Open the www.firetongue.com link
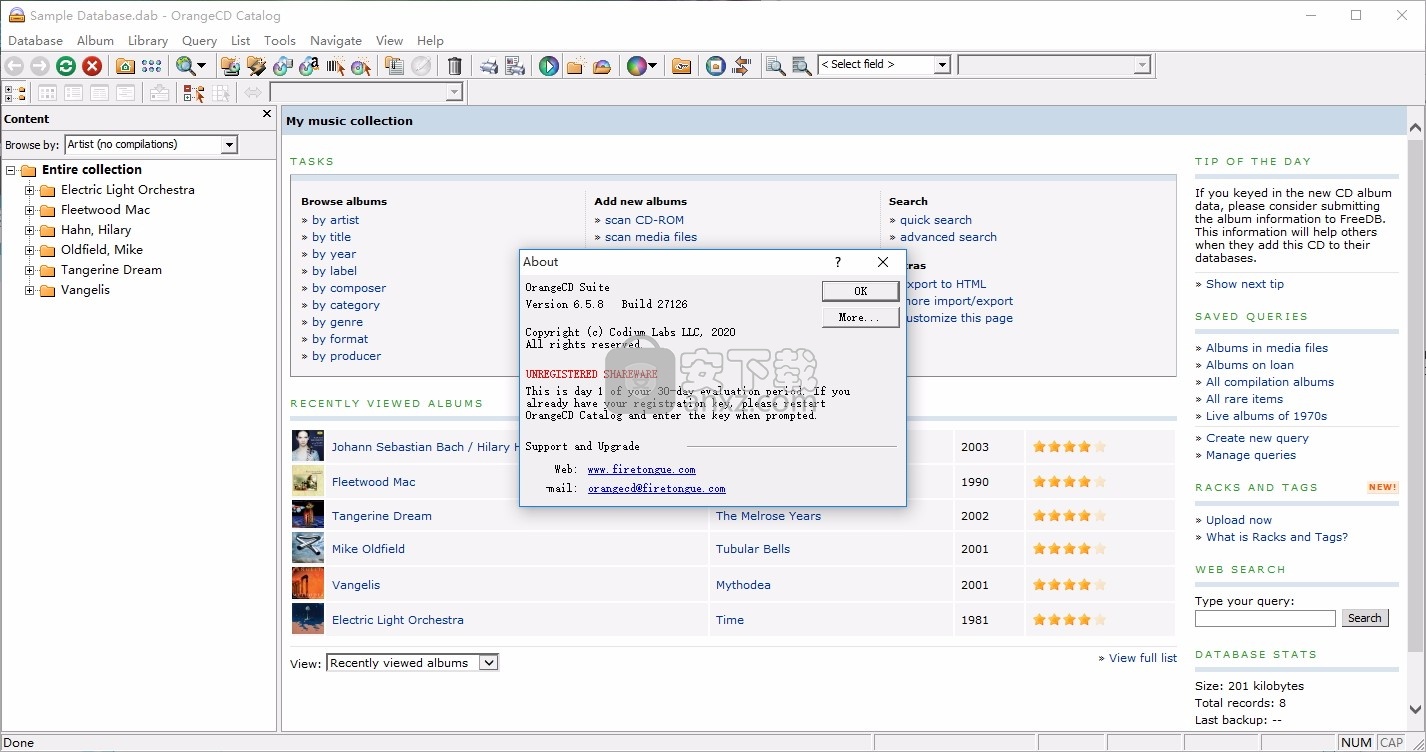This screenshot has width=1426, height=752. (x=641, y=469)
